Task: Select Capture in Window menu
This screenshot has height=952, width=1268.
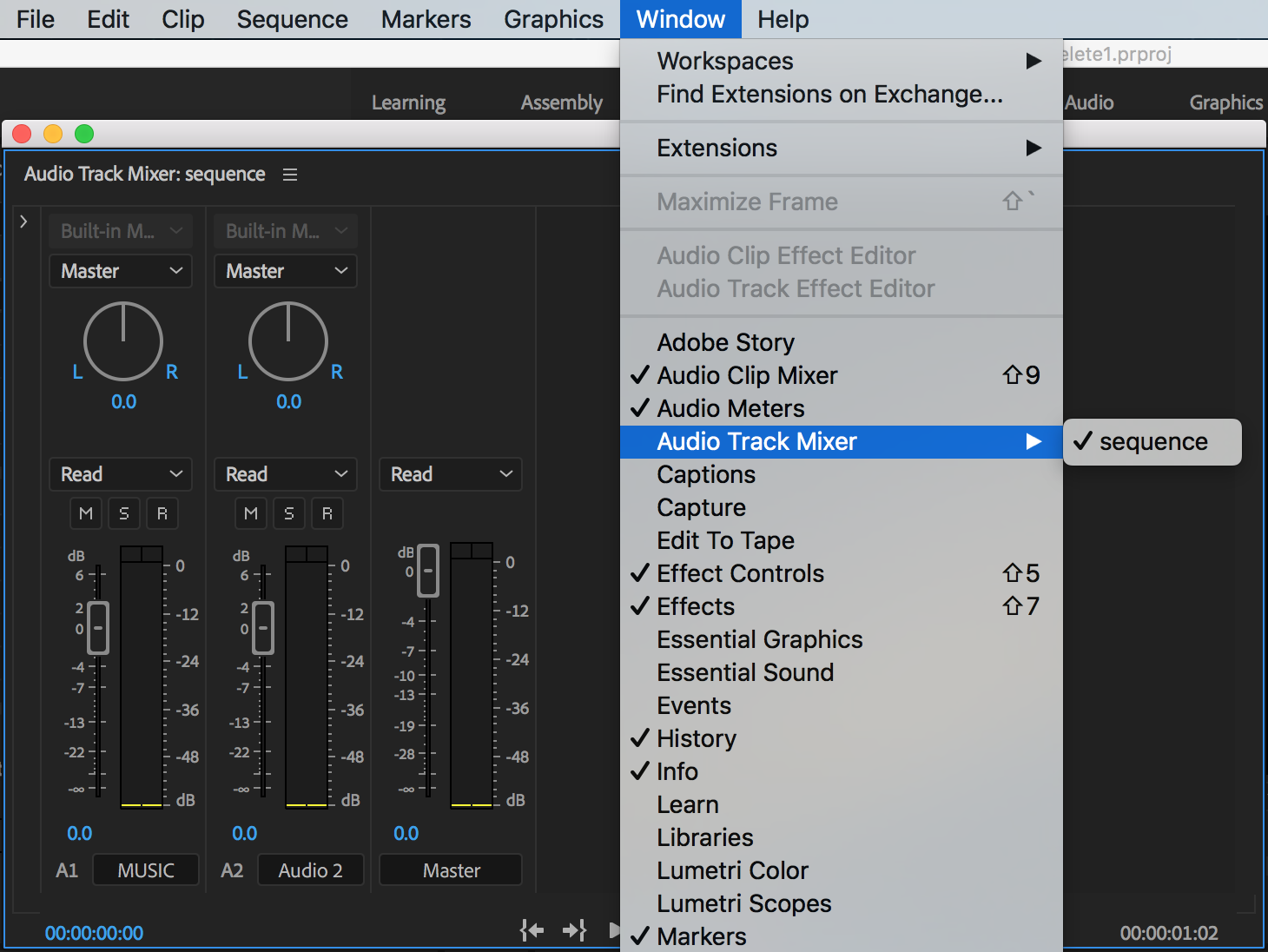Action: 842,507
